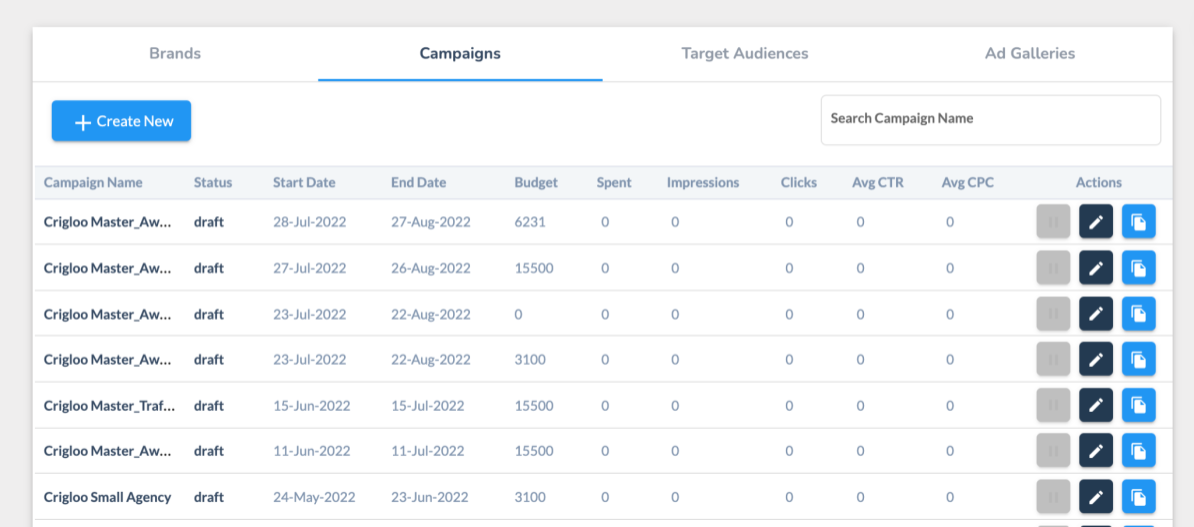Switch to the Brands tab
The width and height of the screenshot is (1194, 527).
pyautogui.click(x=175, y=54)
